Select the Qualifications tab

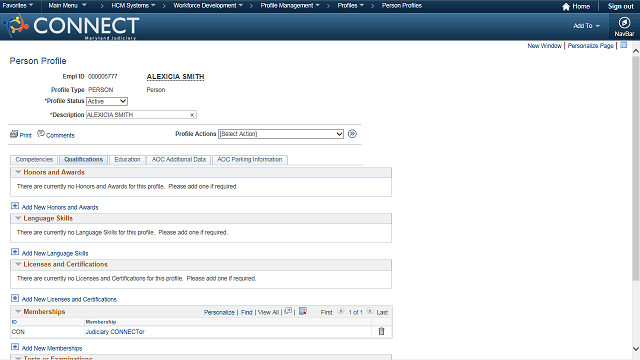(x=84, y=160)
